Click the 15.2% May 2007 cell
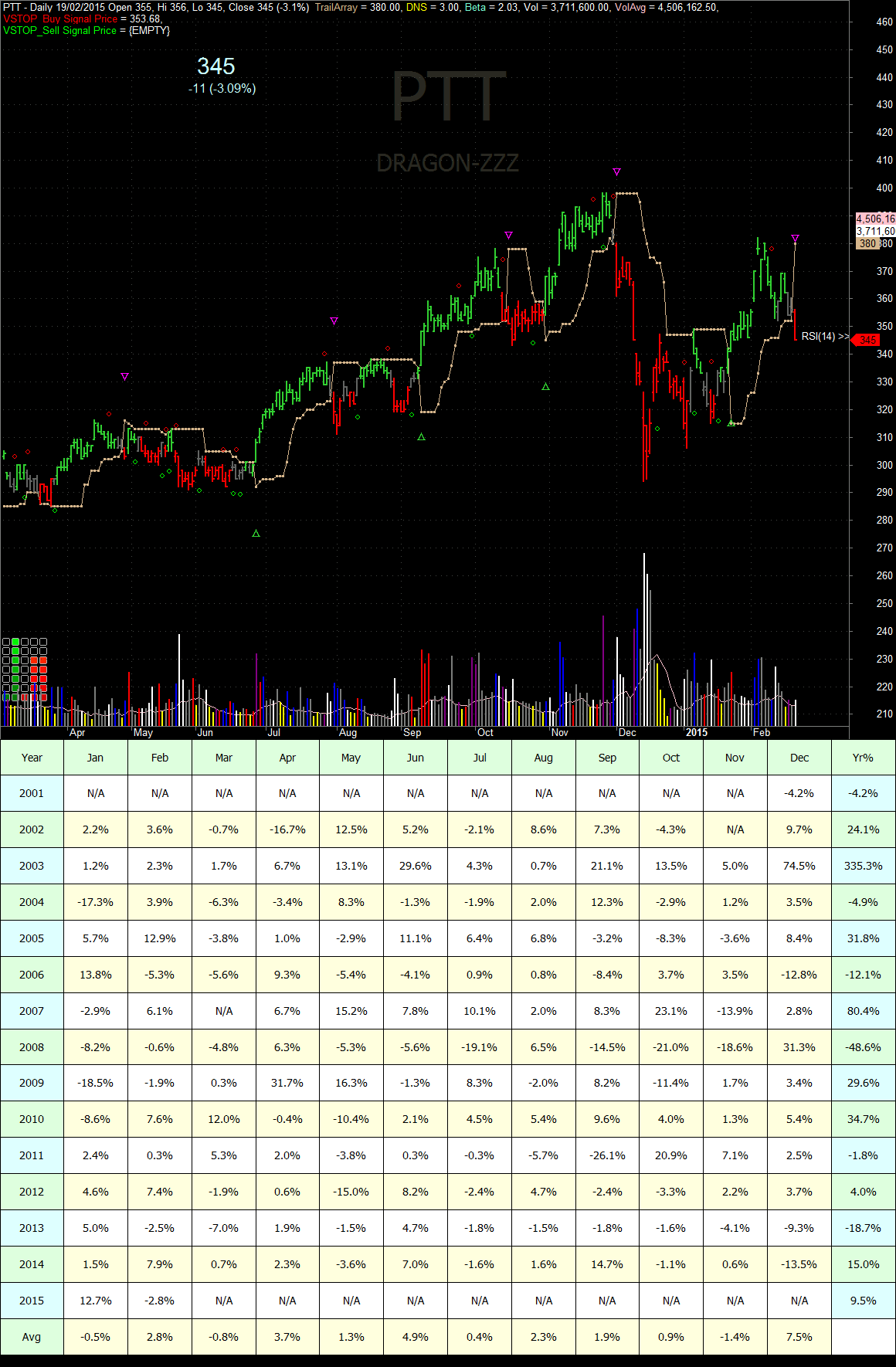This screenshot has width=896, height=1367. pyautogui.click(x=351, y=1011)
